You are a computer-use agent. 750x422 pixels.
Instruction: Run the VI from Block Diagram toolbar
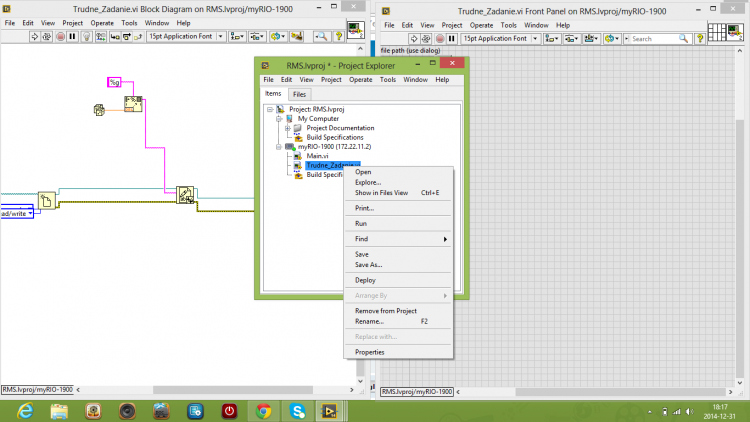pyautogui.click(x=34, y=36)
